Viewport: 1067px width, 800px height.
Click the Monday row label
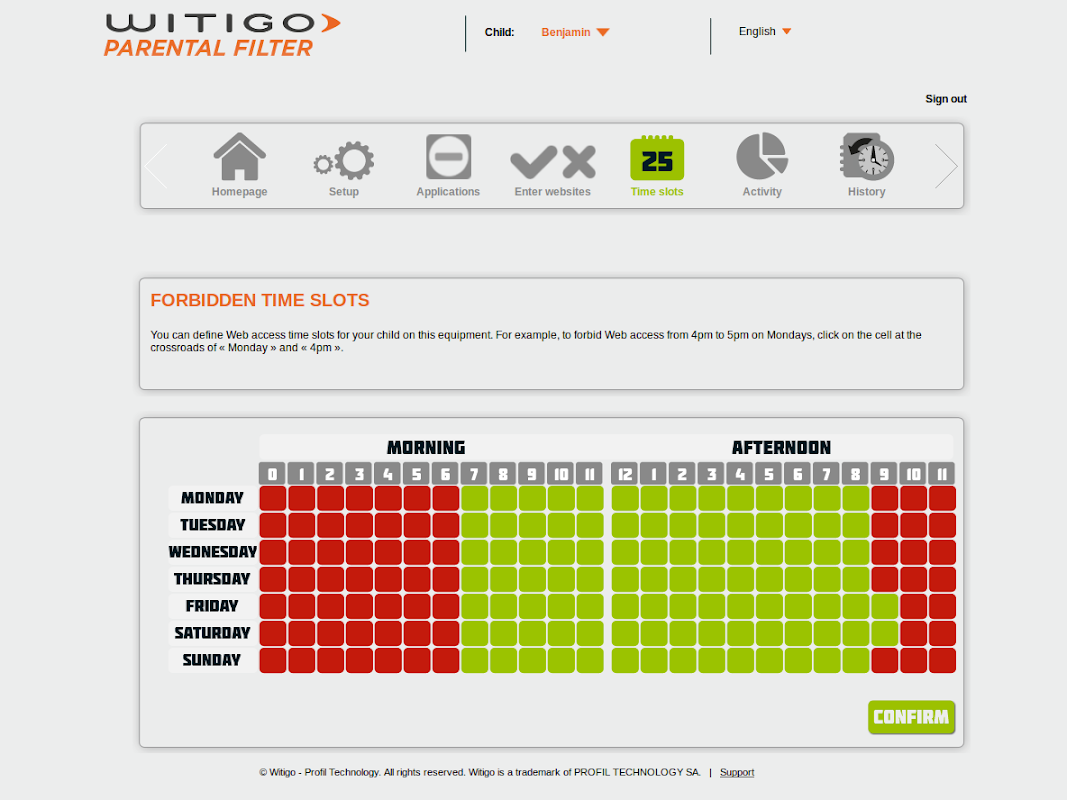[x=212, y=498]
